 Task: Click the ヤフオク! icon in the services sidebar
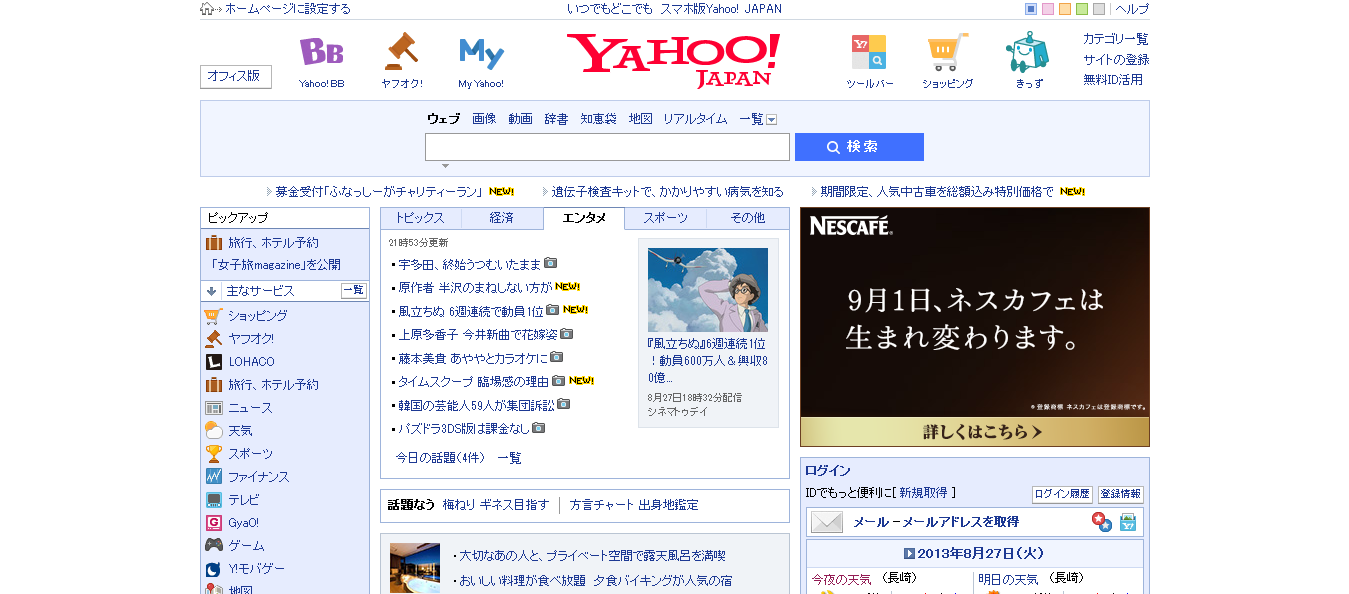(213, 339)
